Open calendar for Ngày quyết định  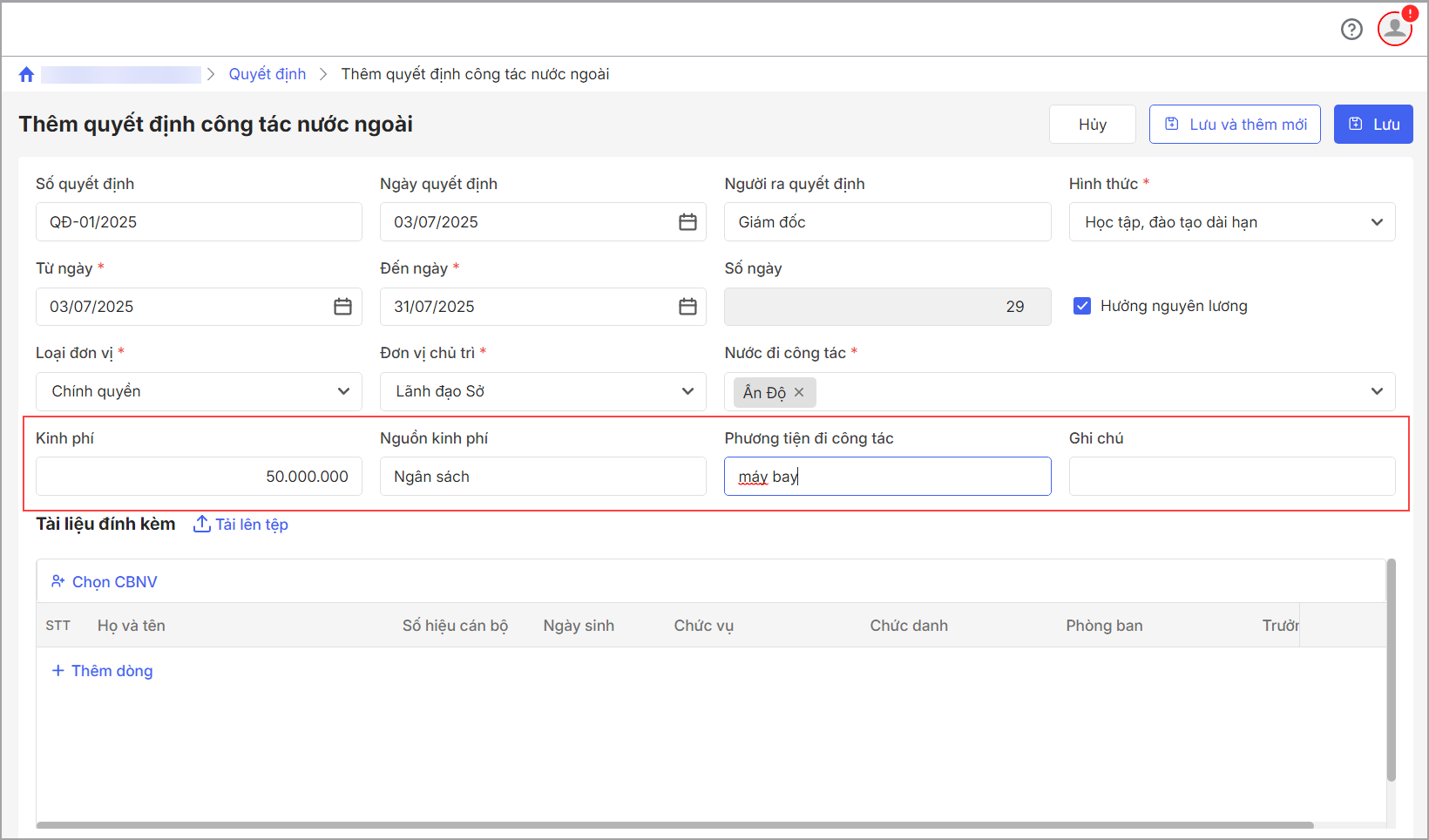tap(687, 222)
